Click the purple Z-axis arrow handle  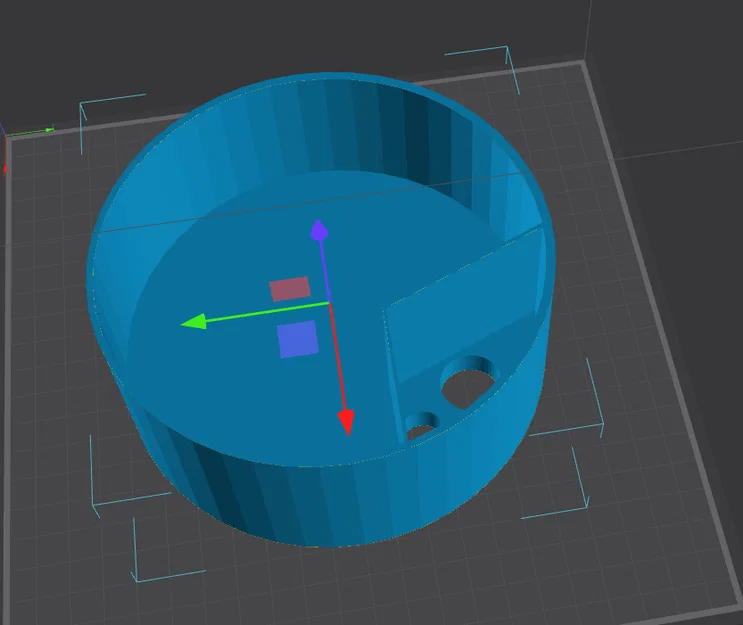[319, 230]
